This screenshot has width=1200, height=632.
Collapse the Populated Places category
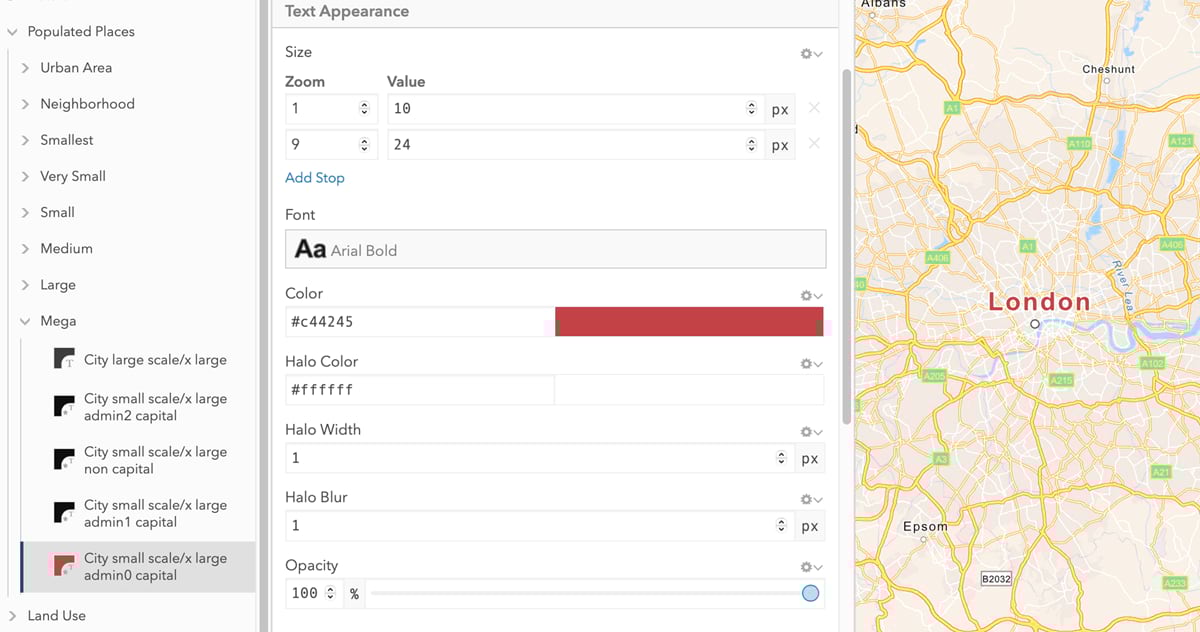[x=12, y=32]
